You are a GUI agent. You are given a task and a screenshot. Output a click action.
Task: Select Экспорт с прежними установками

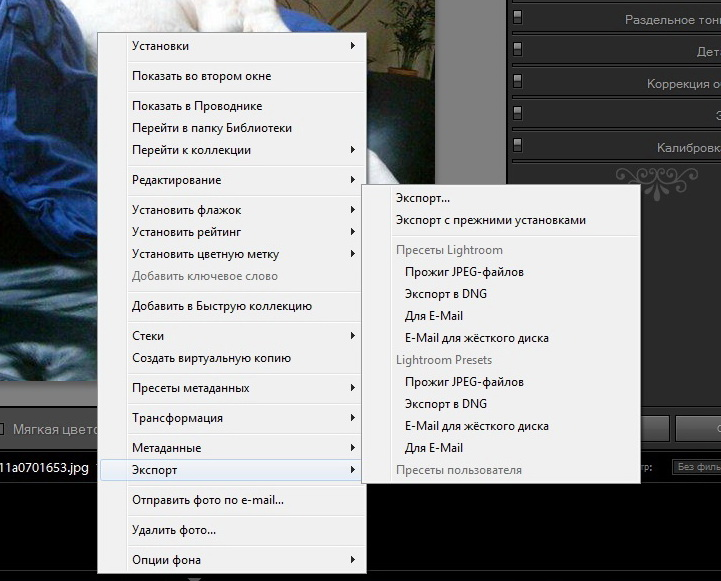490,220
